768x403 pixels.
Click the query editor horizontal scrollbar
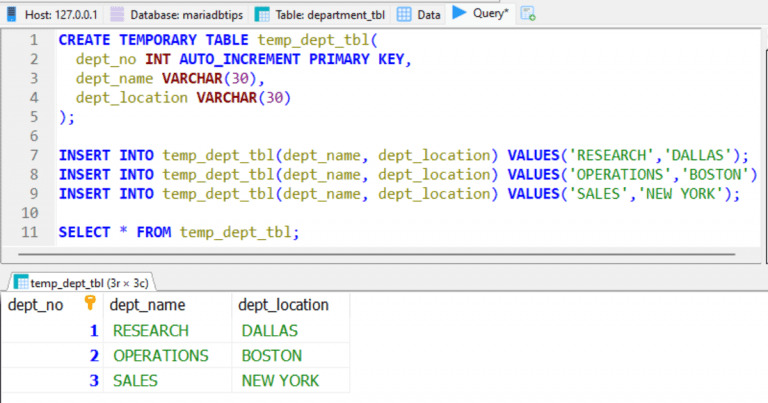(377, 254)
